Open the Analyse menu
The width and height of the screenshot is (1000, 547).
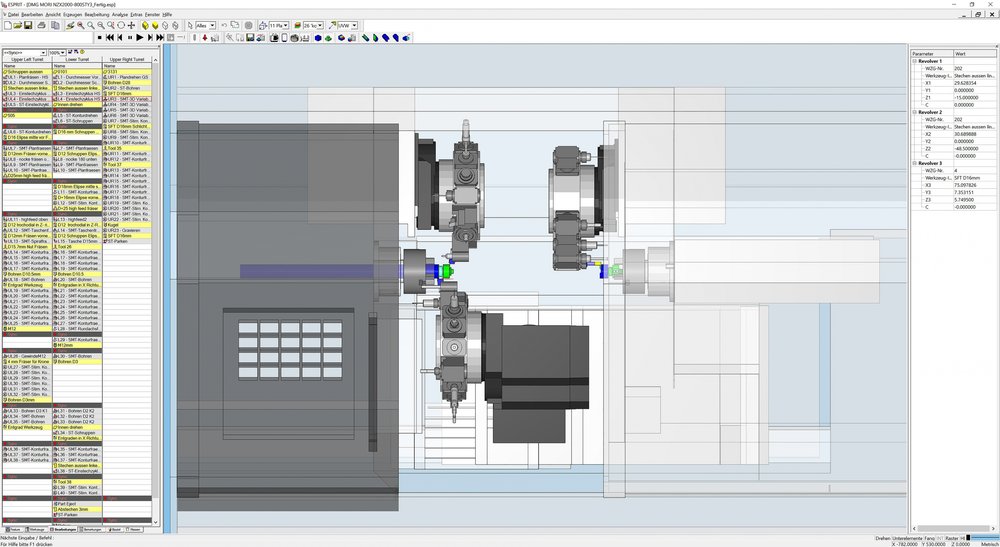click(x=120, y=14)
